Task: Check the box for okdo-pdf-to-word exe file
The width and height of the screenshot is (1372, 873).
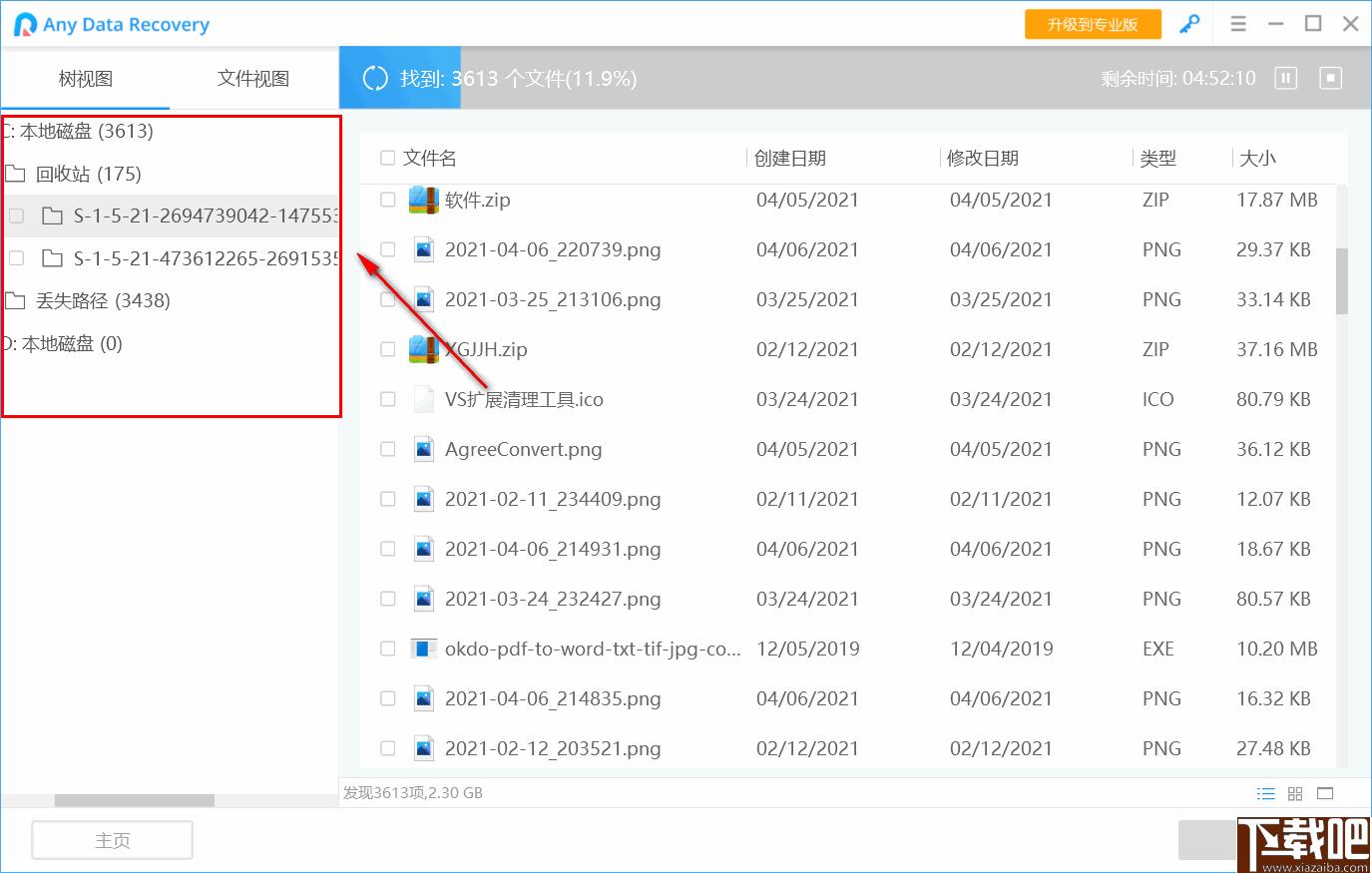Action: [x=388, y=649]
